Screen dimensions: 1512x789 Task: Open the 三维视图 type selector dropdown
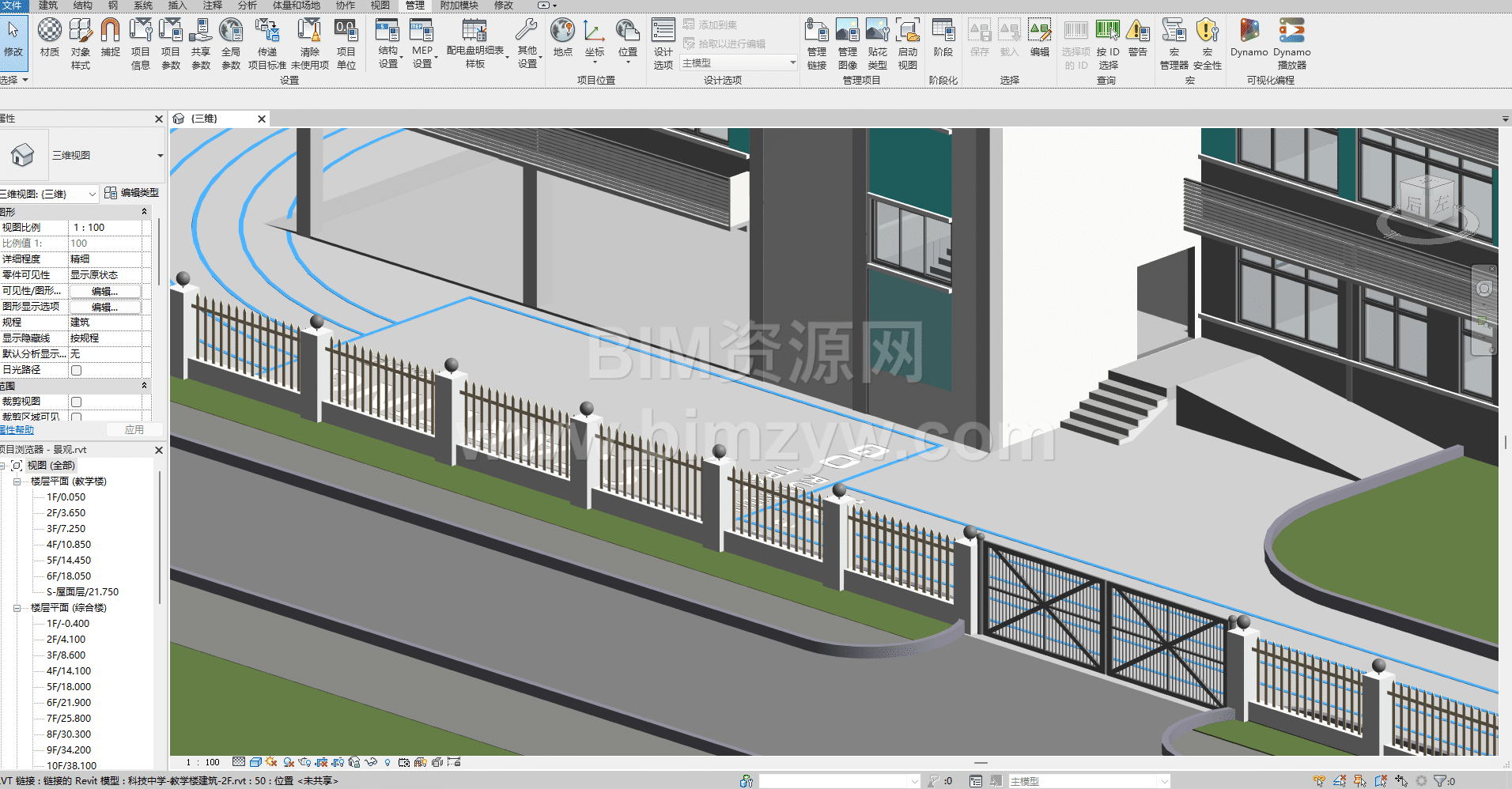[160, 156]
